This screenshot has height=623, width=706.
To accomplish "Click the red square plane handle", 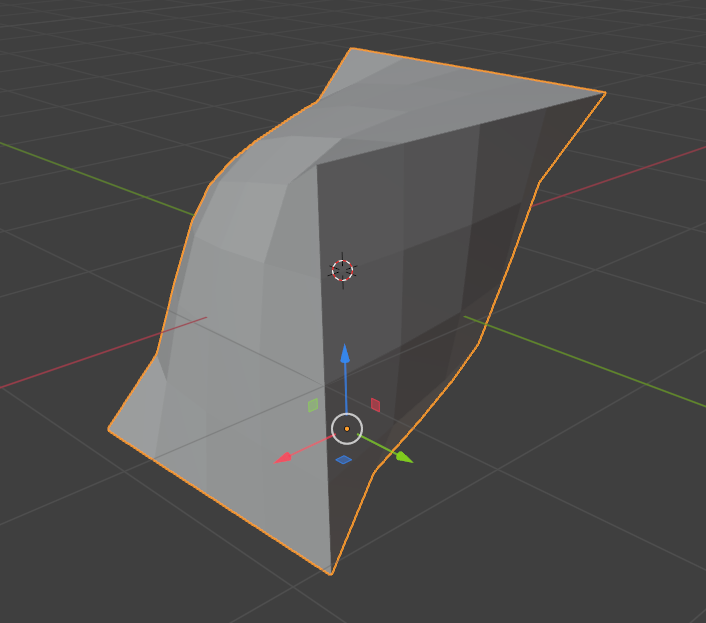I will pyautogui.click(x=376, y=405).
